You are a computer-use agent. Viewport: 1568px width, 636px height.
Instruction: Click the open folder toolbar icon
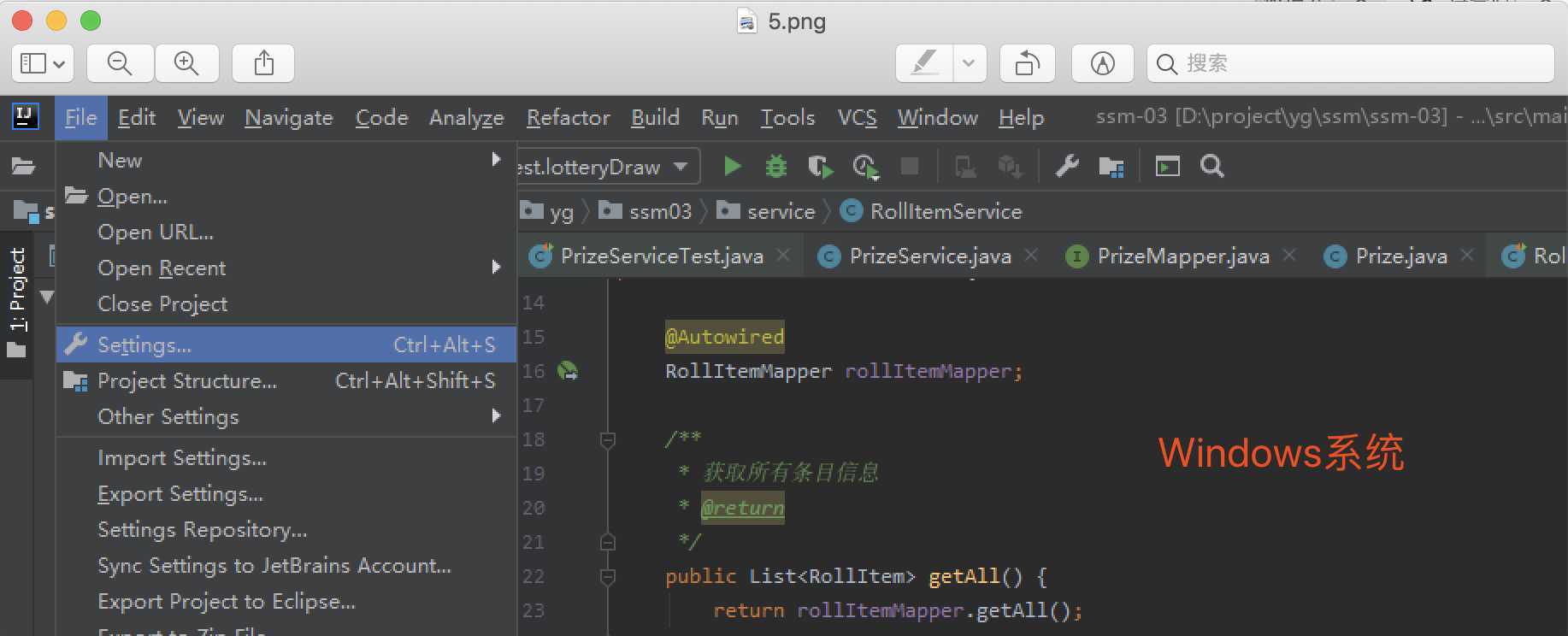tap(23, 166)
